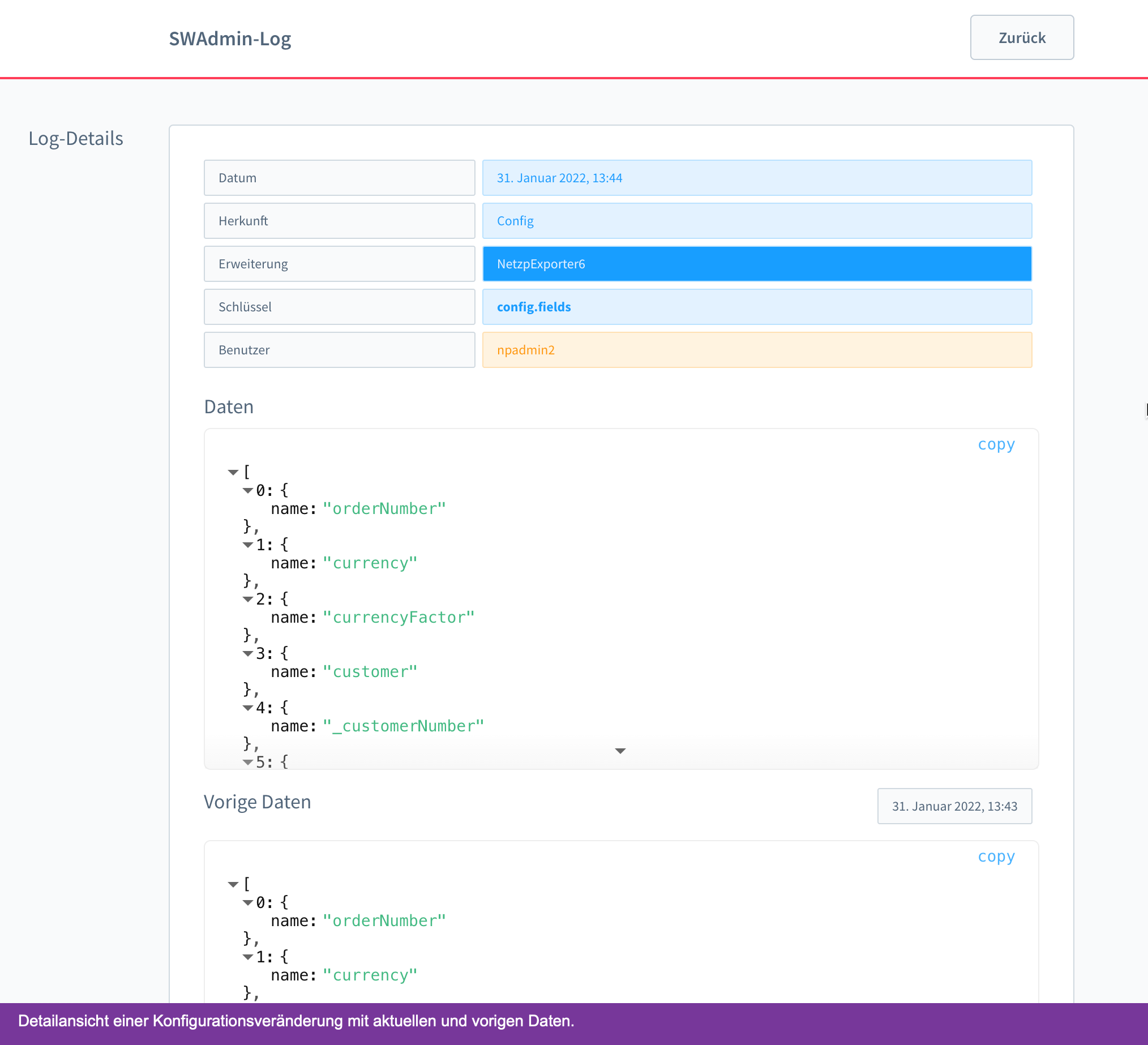Click the config.fields key value

coord(757,307)
